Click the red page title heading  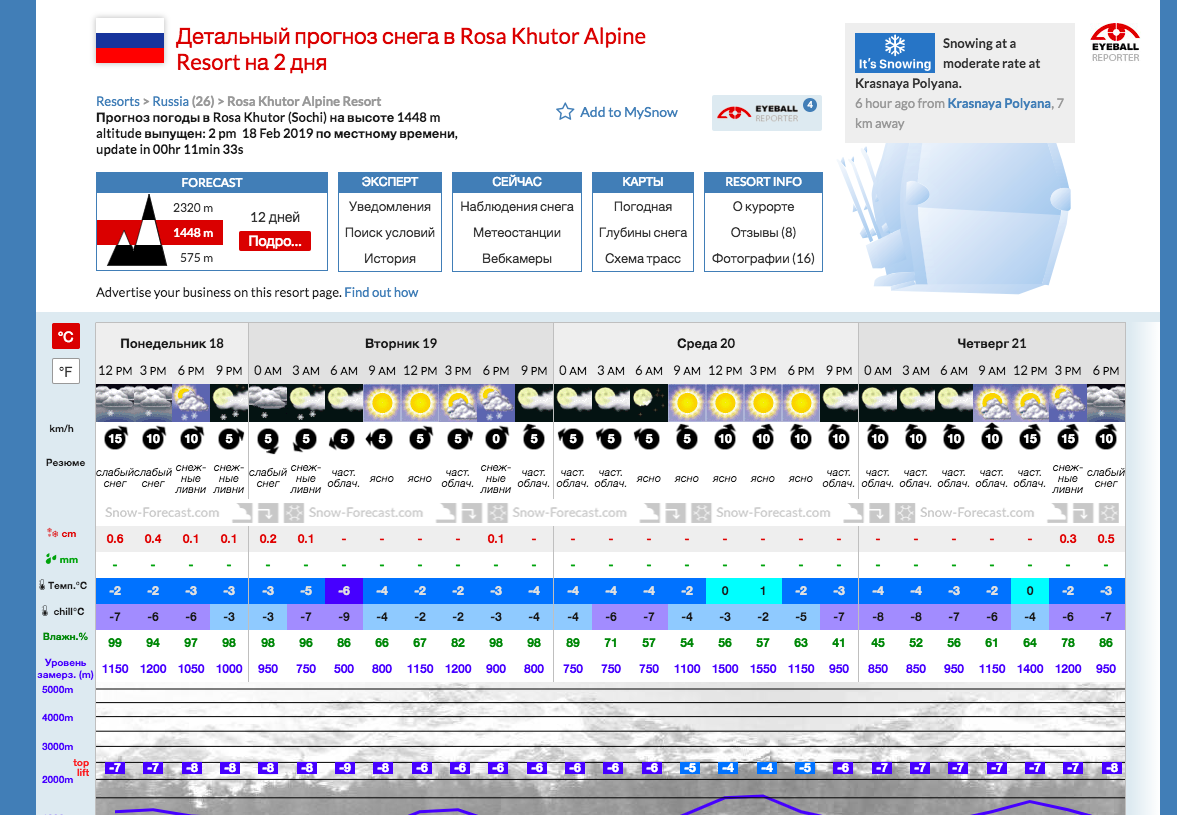[411, 49]
